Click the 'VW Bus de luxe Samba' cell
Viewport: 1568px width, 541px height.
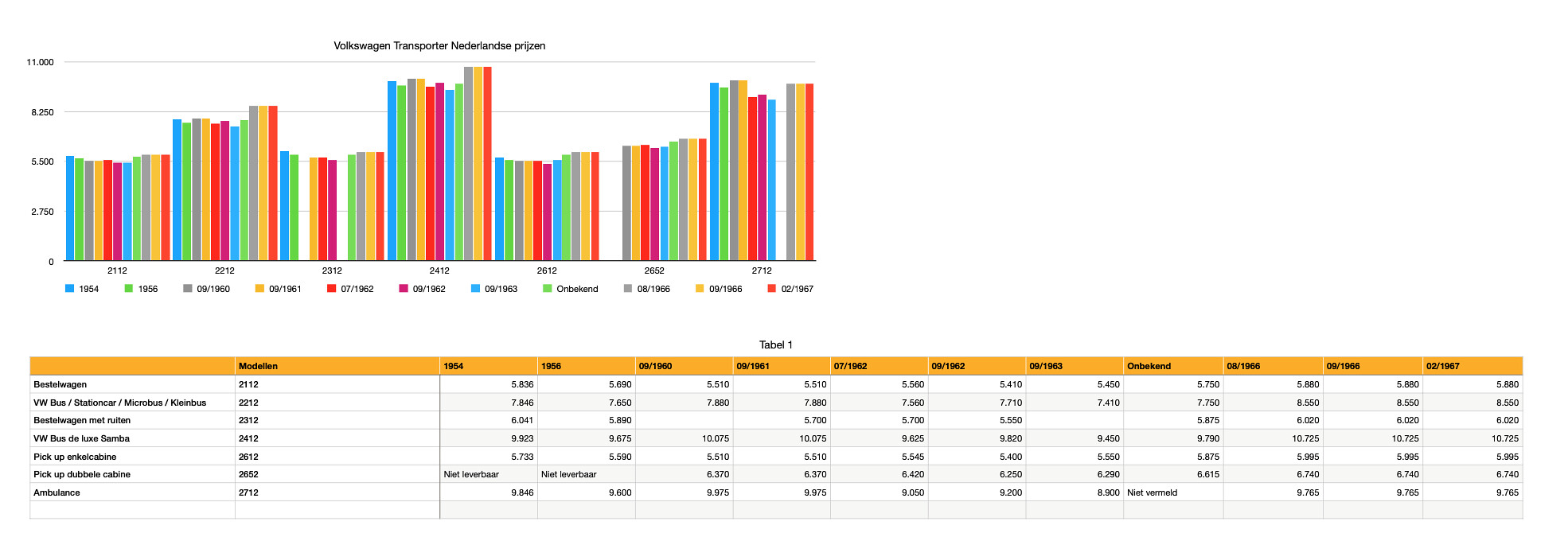[x=133, y=438]
